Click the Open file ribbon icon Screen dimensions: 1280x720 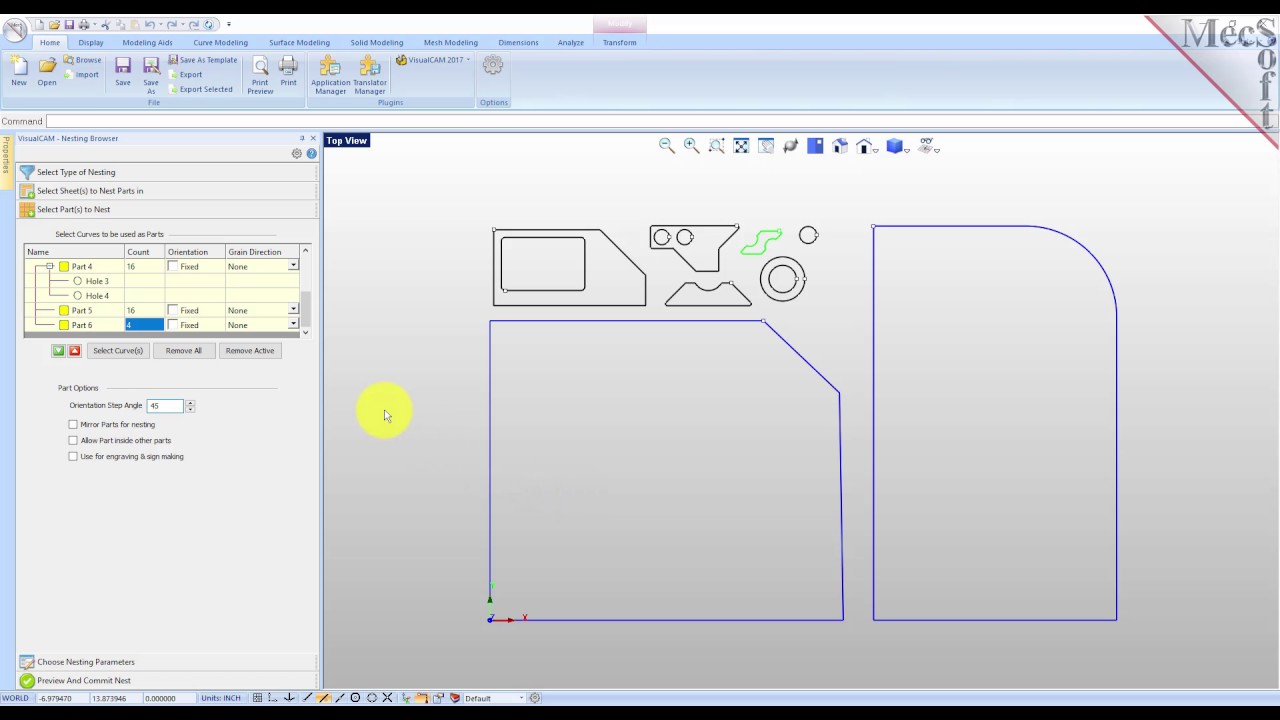[47, 70]
